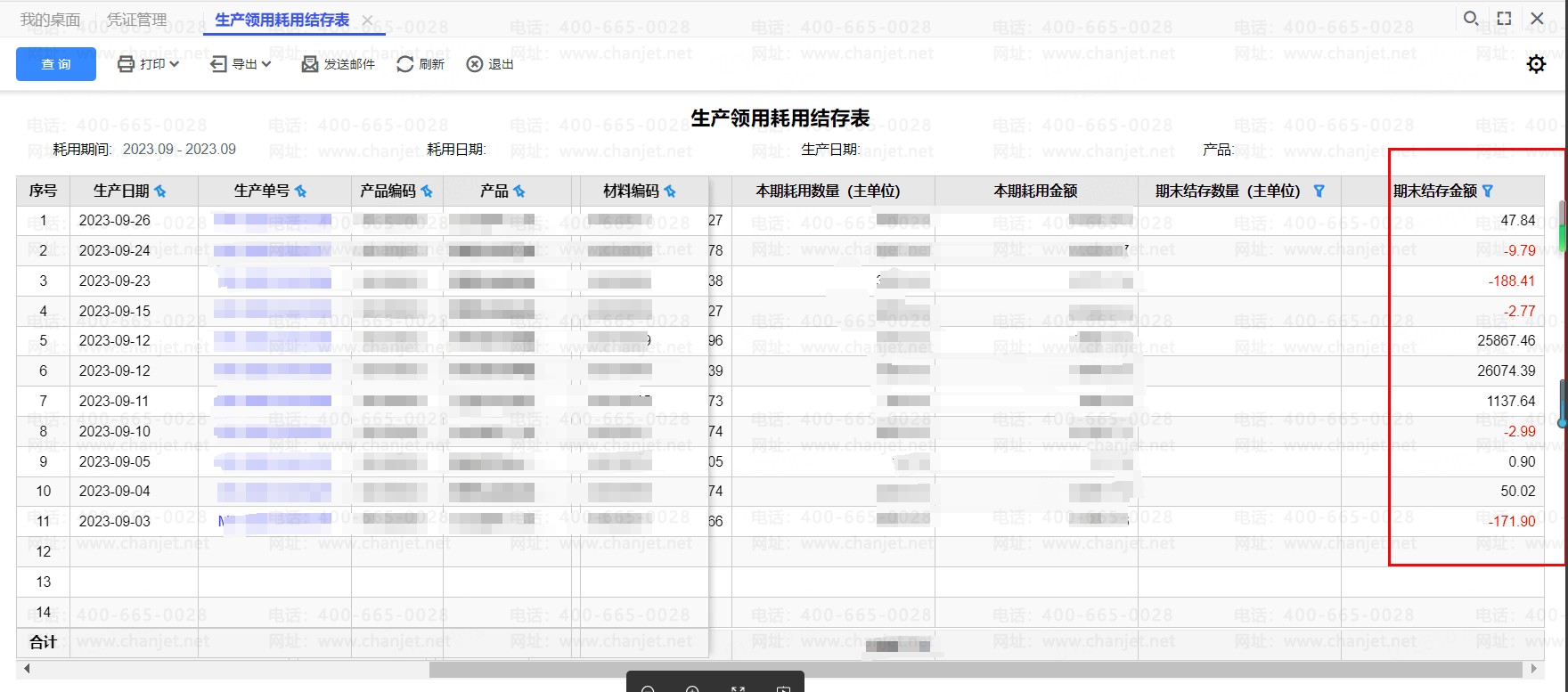Toggle the pin on 产品编码 column
Image resolution: width=1568 pixels, height=692 pixels.
click(x=427, y=191)
